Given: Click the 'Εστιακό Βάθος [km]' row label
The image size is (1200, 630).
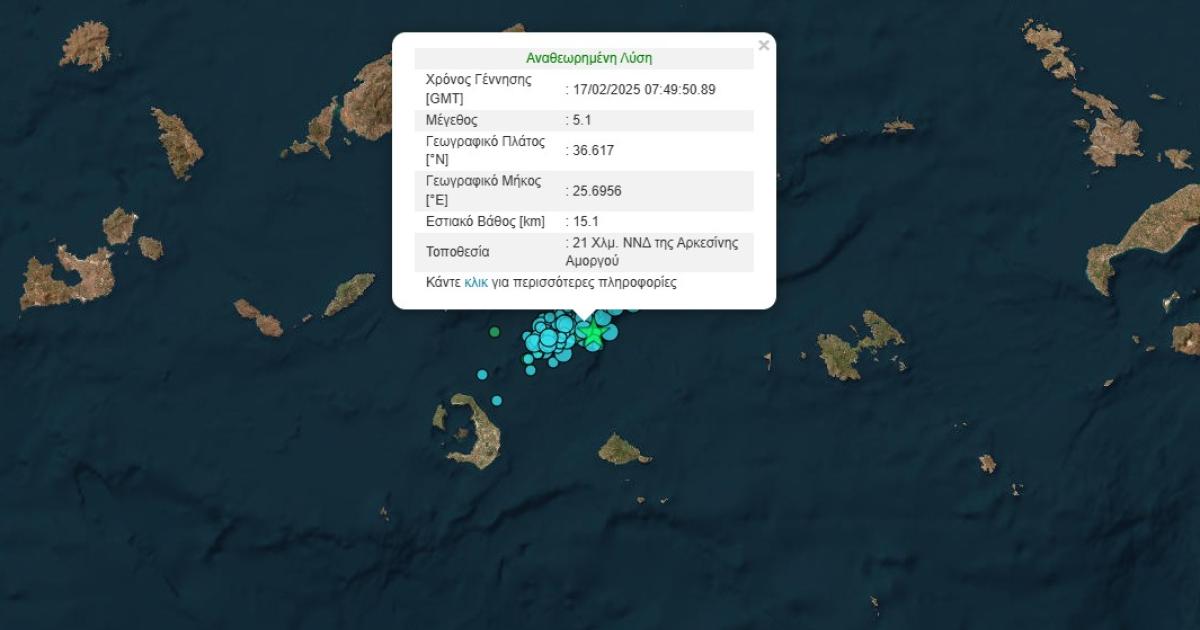Looking at the screenshot, I should pyautogui.click(x=485, y=221).
